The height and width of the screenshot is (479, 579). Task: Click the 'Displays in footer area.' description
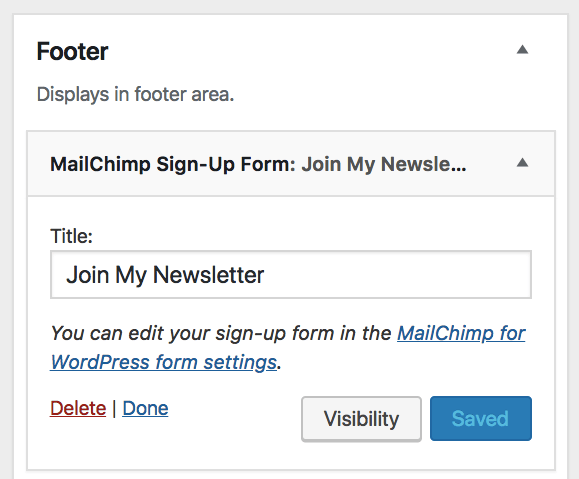pos(135,95)
